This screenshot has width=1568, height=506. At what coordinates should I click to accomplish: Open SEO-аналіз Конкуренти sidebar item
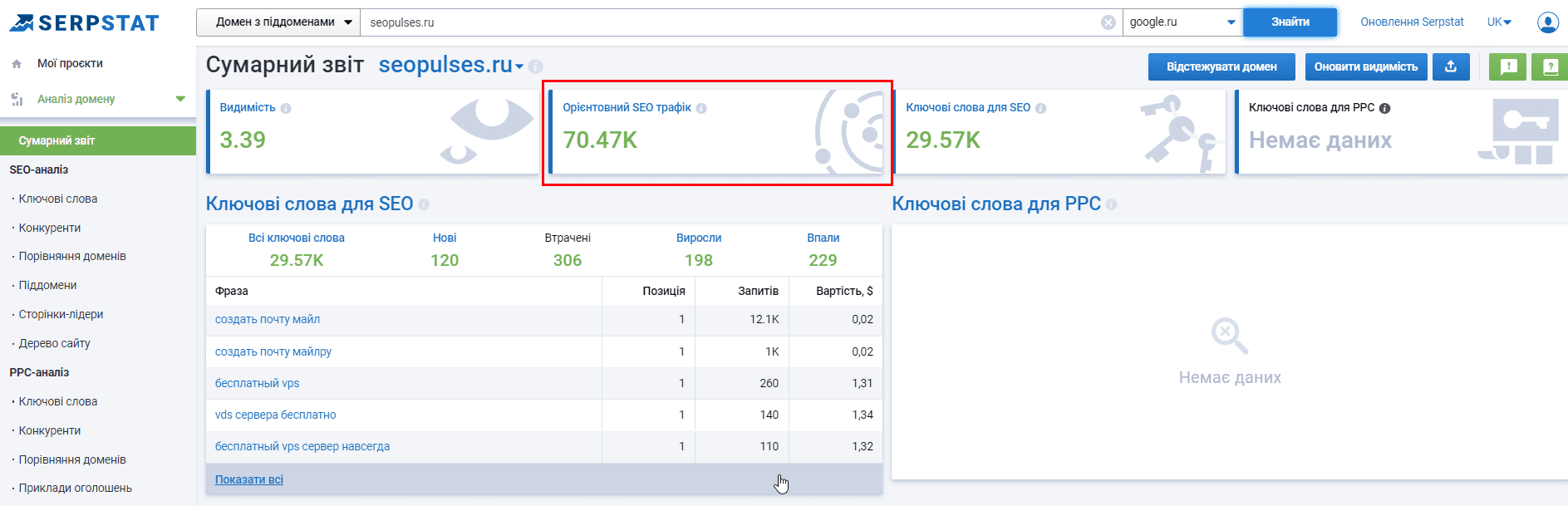[50, 228]
